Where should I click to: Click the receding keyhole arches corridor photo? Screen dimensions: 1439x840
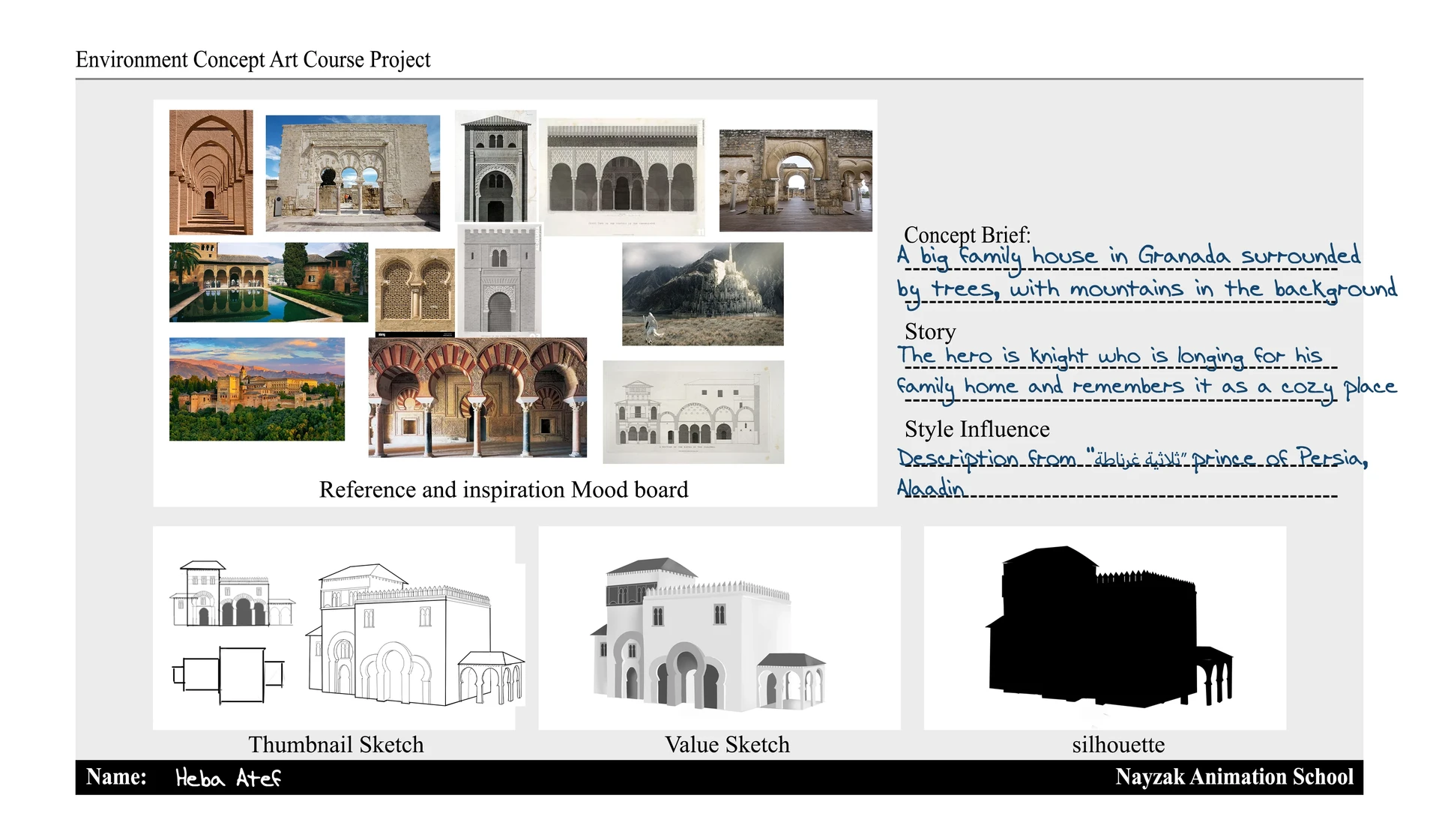point(211,172)
